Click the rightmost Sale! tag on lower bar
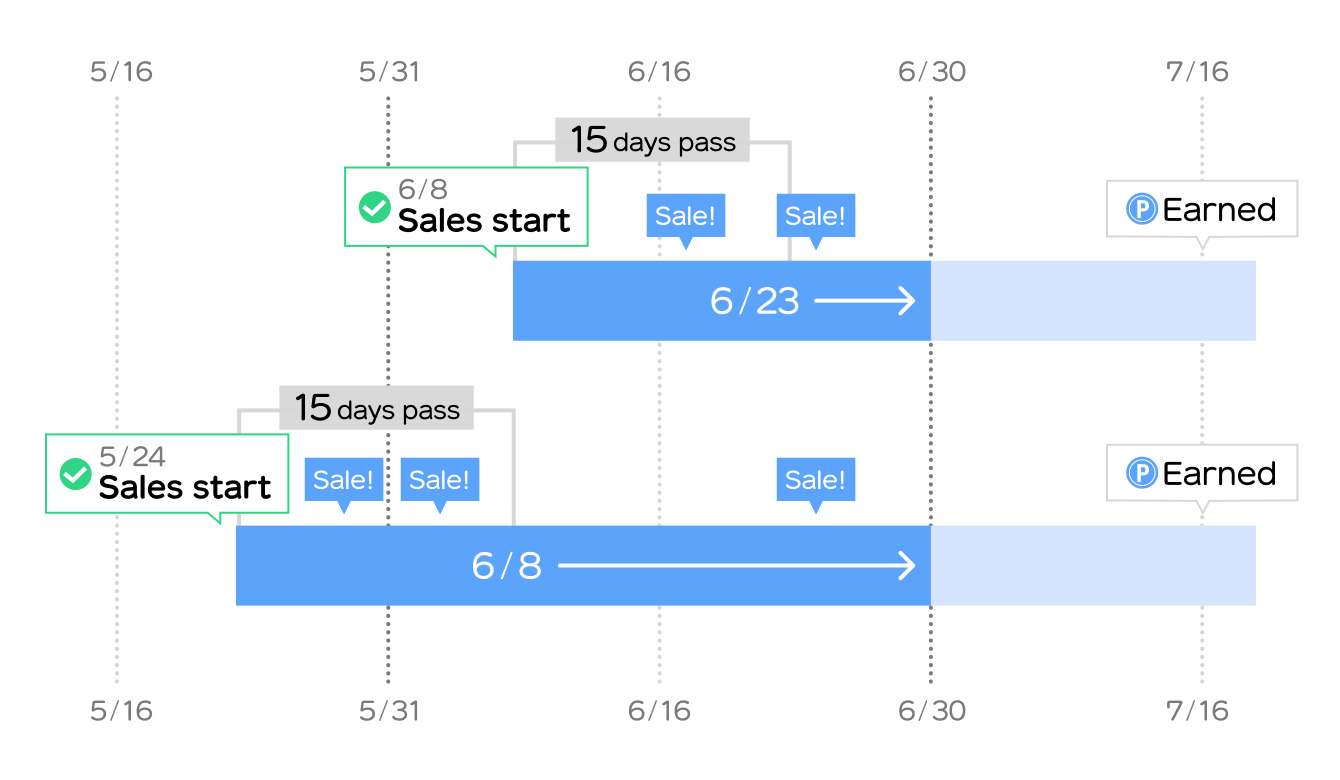This screenshot has height=780, width=1340. (815, 480)
